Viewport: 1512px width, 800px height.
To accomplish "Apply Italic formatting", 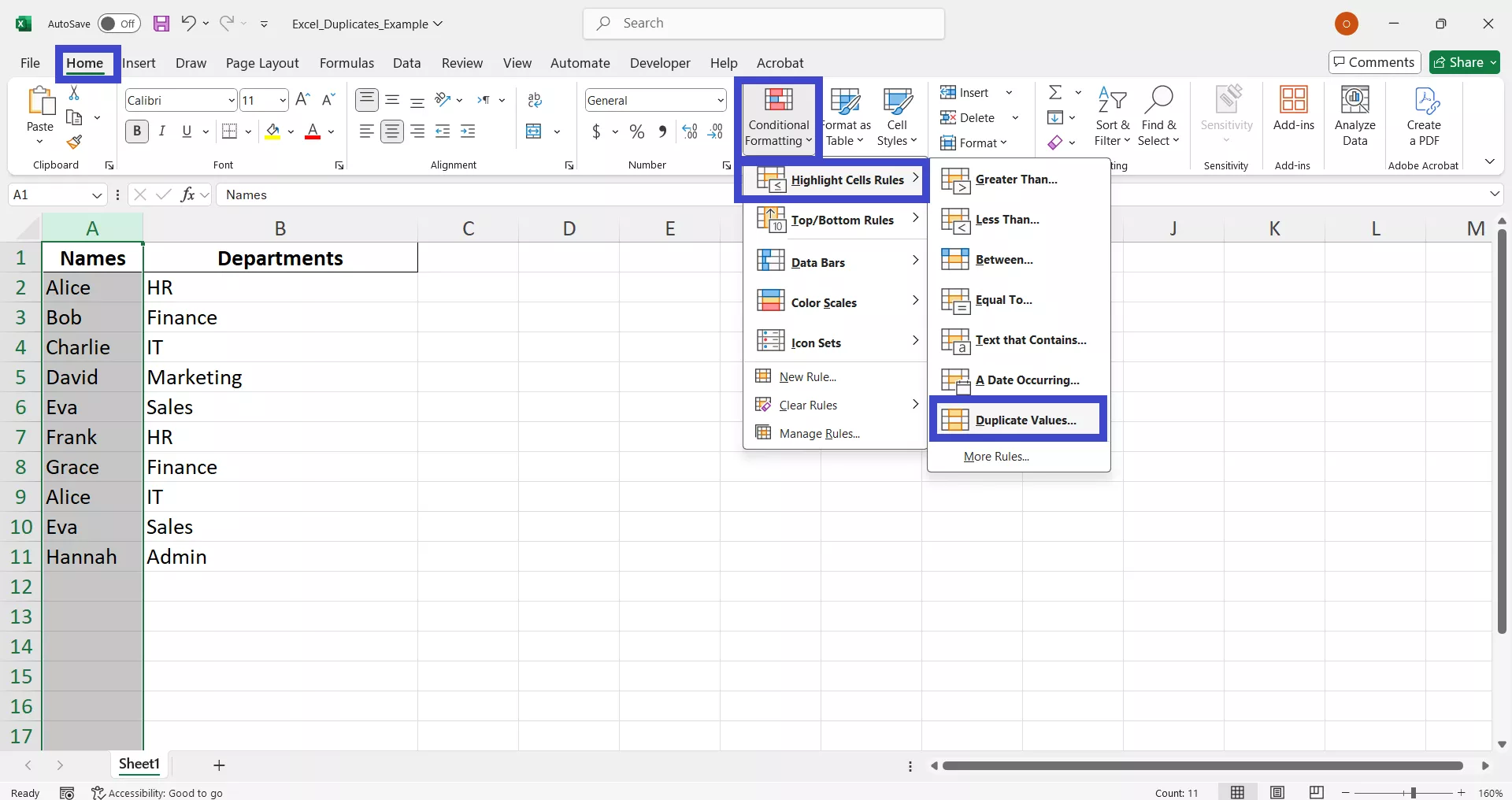I will click(162, 131).
